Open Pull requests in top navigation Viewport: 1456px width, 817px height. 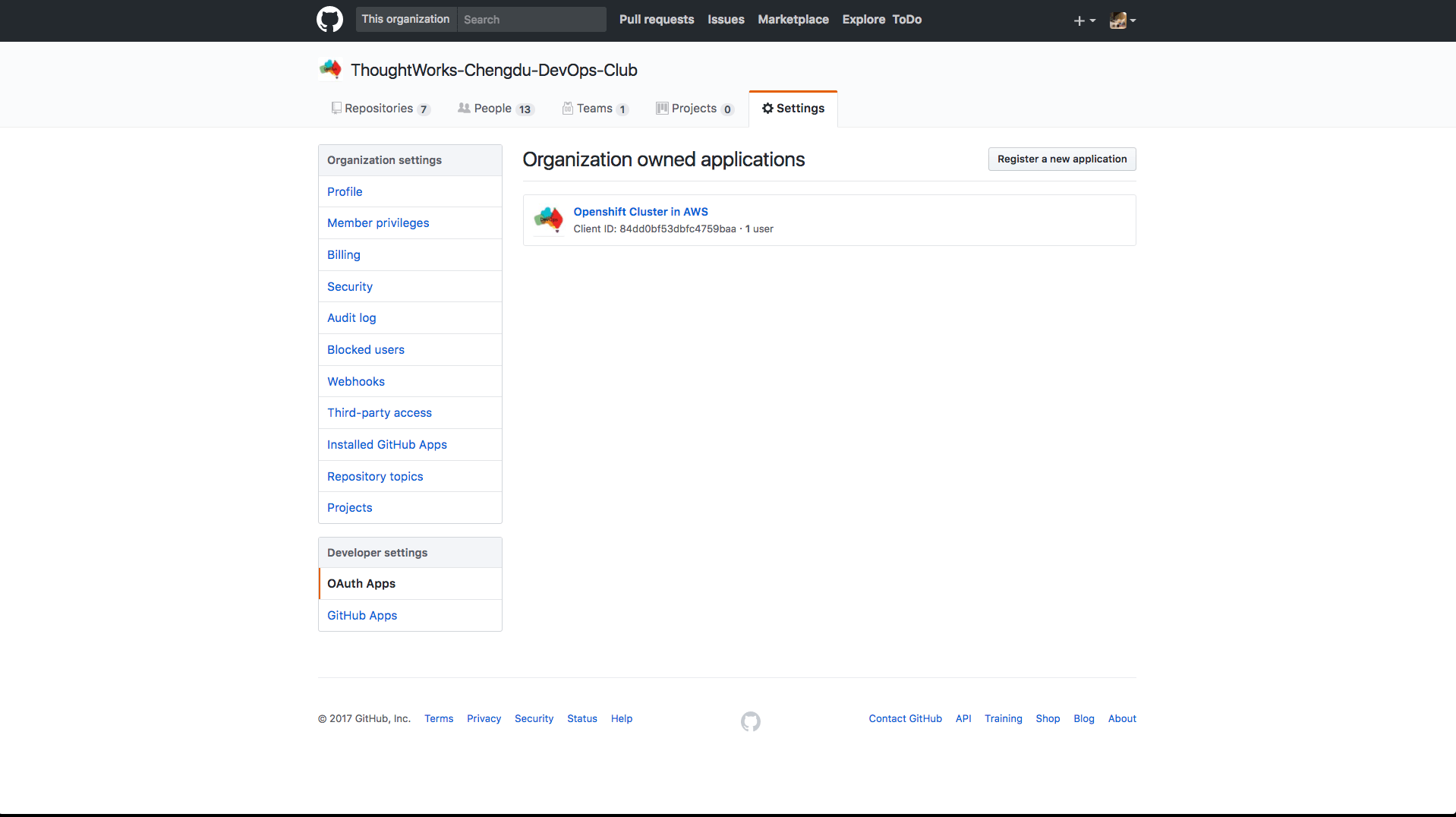[x=657, y=20]
